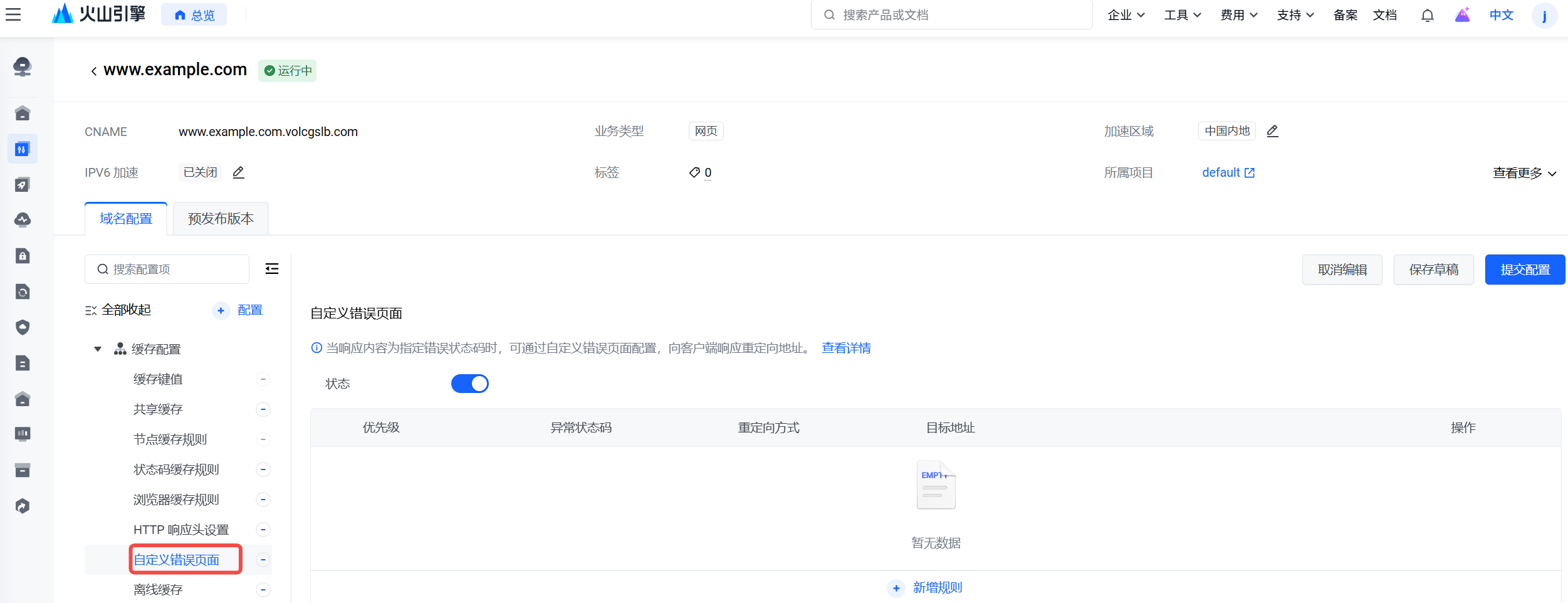
Task: Click the back arrow beside www.example.com
Action: (x=93, y=71)
